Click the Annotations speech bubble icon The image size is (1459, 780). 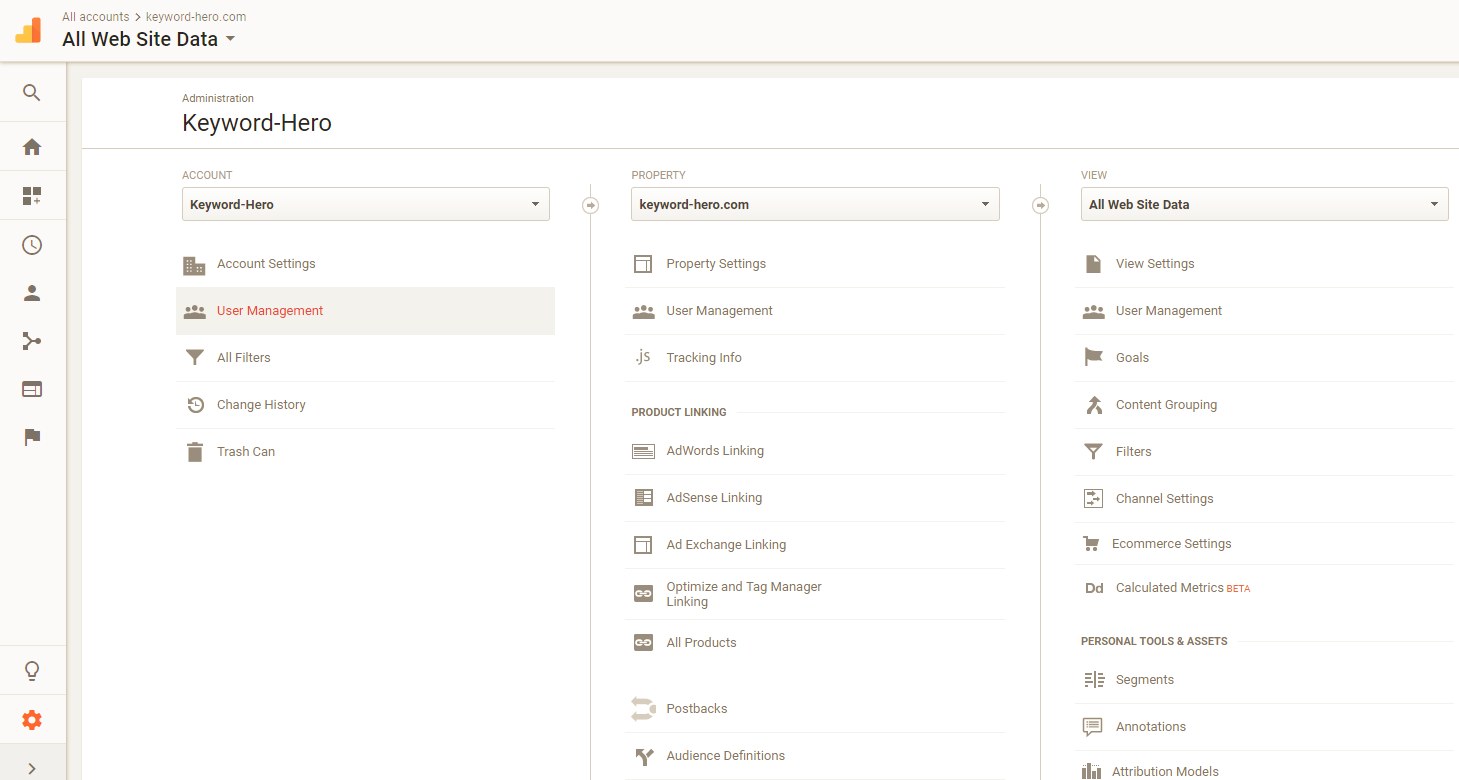tap(1093, 727)
